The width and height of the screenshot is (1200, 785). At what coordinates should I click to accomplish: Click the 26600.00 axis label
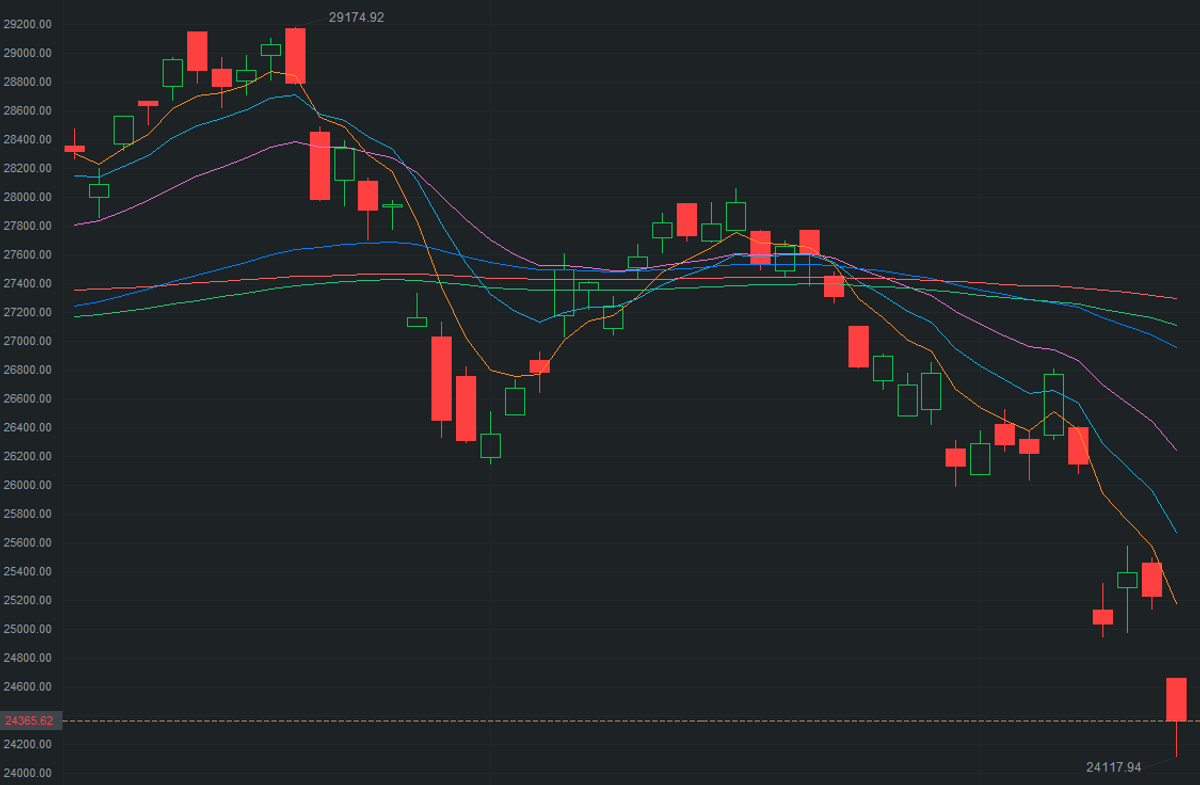pos(28,399)
